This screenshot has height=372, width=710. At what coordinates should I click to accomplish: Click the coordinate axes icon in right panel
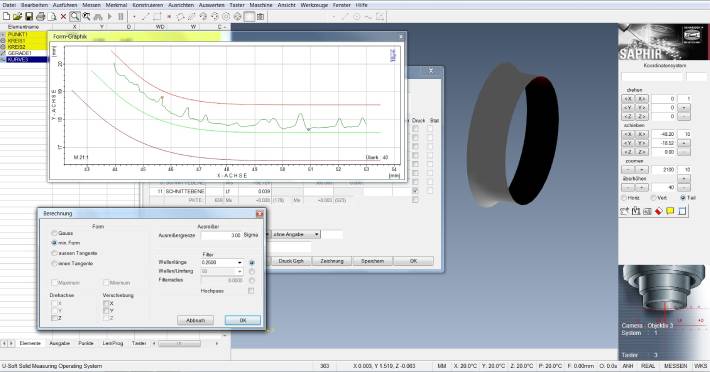625,211
